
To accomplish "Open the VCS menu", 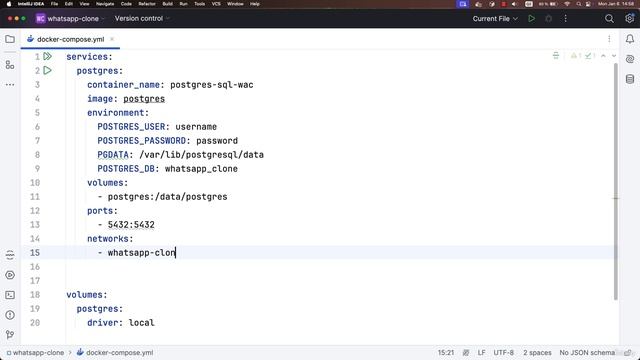I will 216,4.
